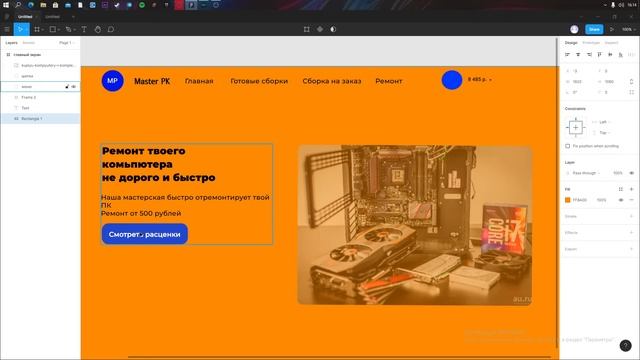This screenshot has height=360, width=640.
Task: Click the Align bottom icon
Action: point(620,54)
